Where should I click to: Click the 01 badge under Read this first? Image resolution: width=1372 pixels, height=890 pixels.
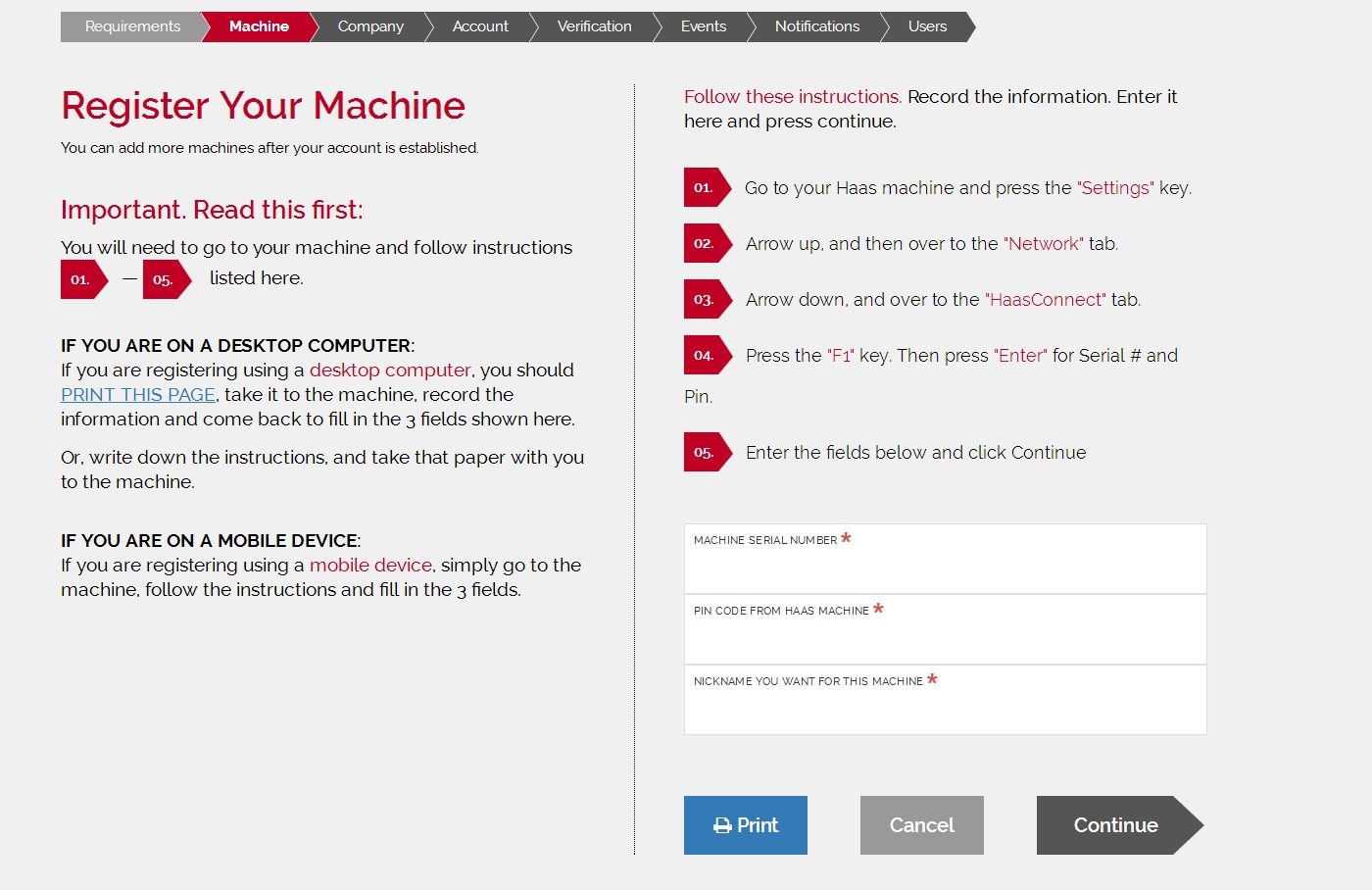(x=83, y=279)
